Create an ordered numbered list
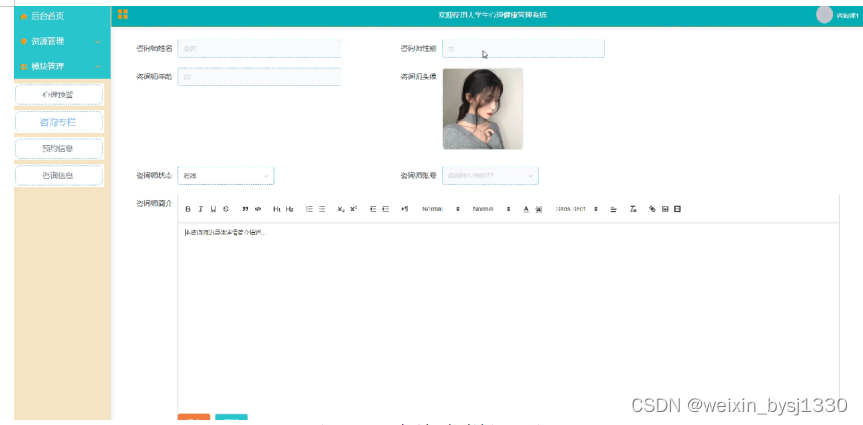863x425 pixels. click(309, 209)
